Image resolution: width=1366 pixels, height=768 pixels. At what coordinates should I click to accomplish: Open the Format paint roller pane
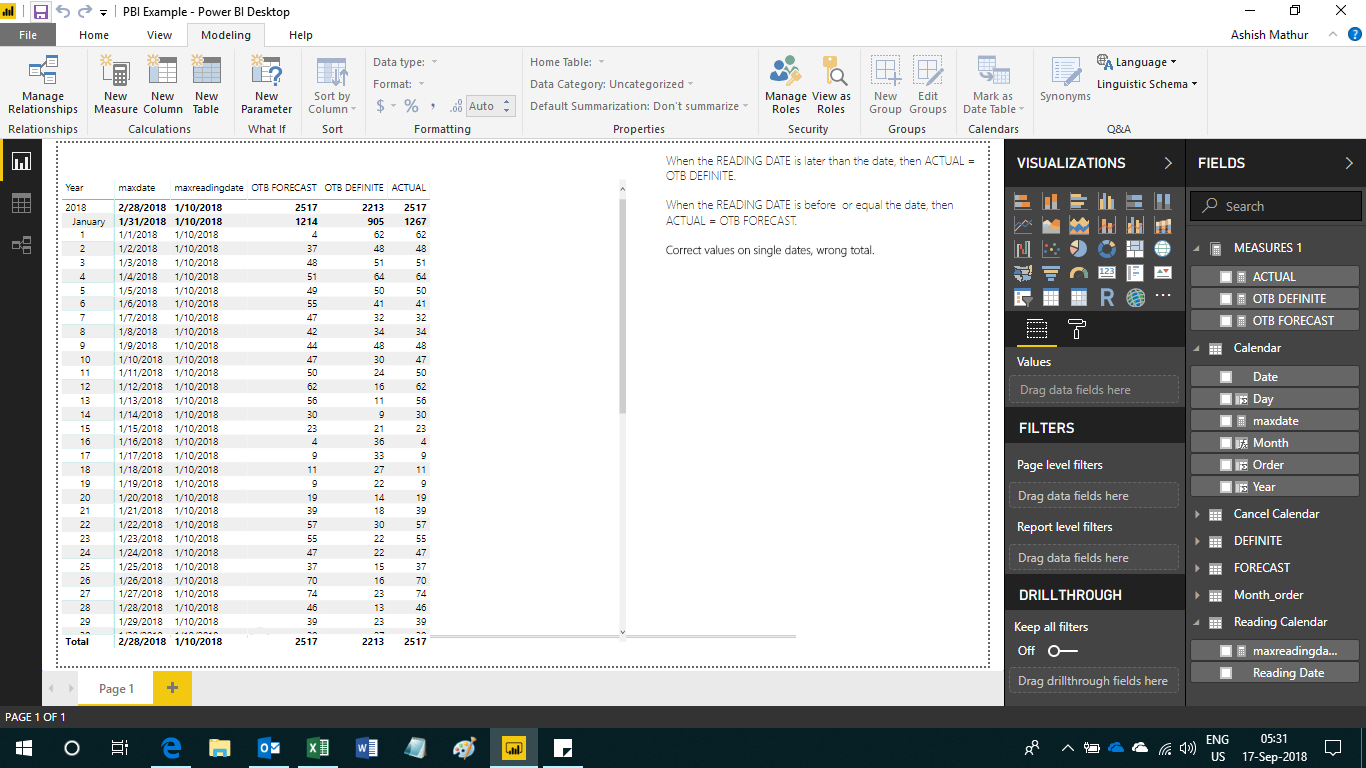pos(1077,329)
